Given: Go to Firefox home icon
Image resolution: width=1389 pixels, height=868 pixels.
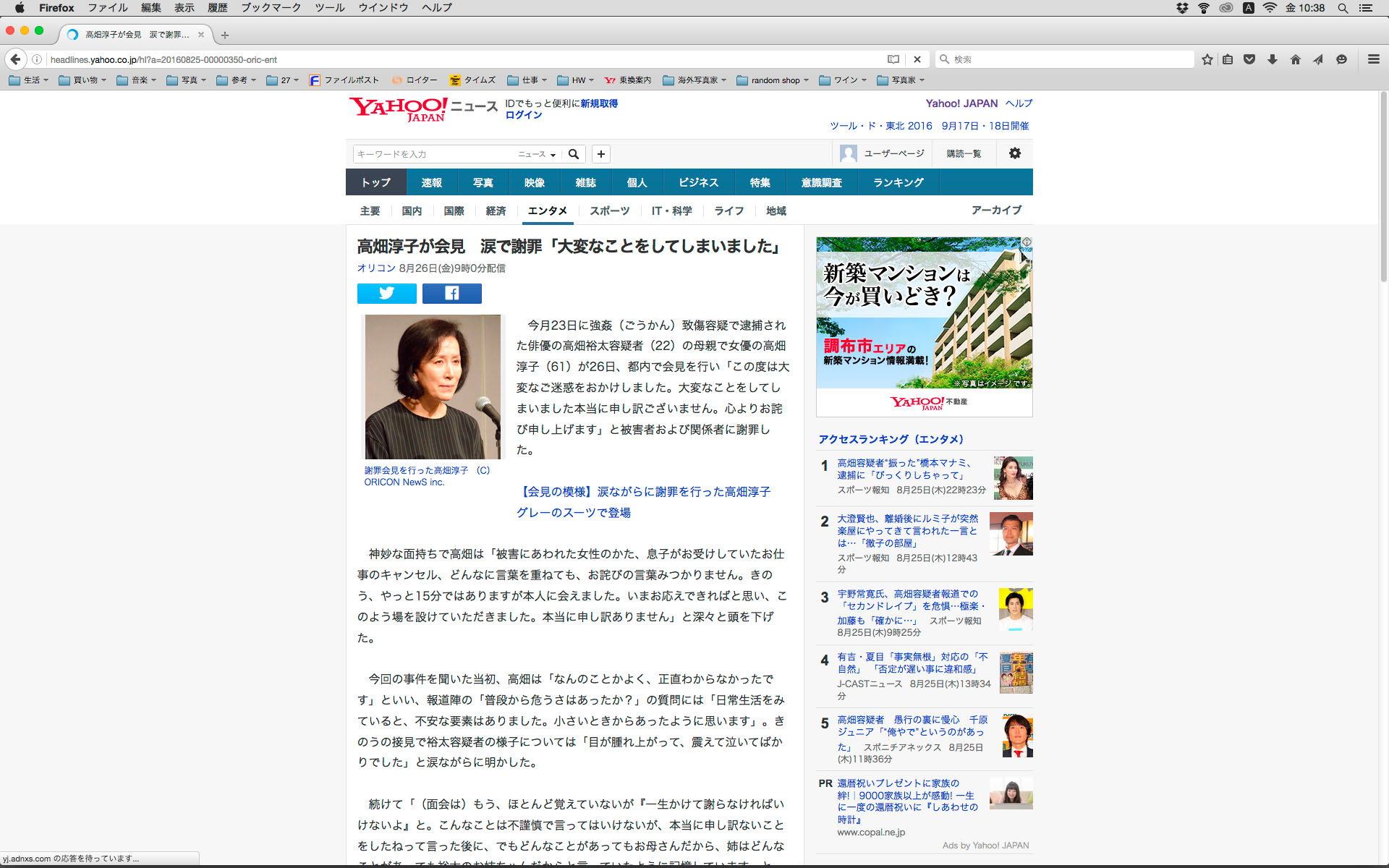Looking at the screenshot, I should 1295,59.
